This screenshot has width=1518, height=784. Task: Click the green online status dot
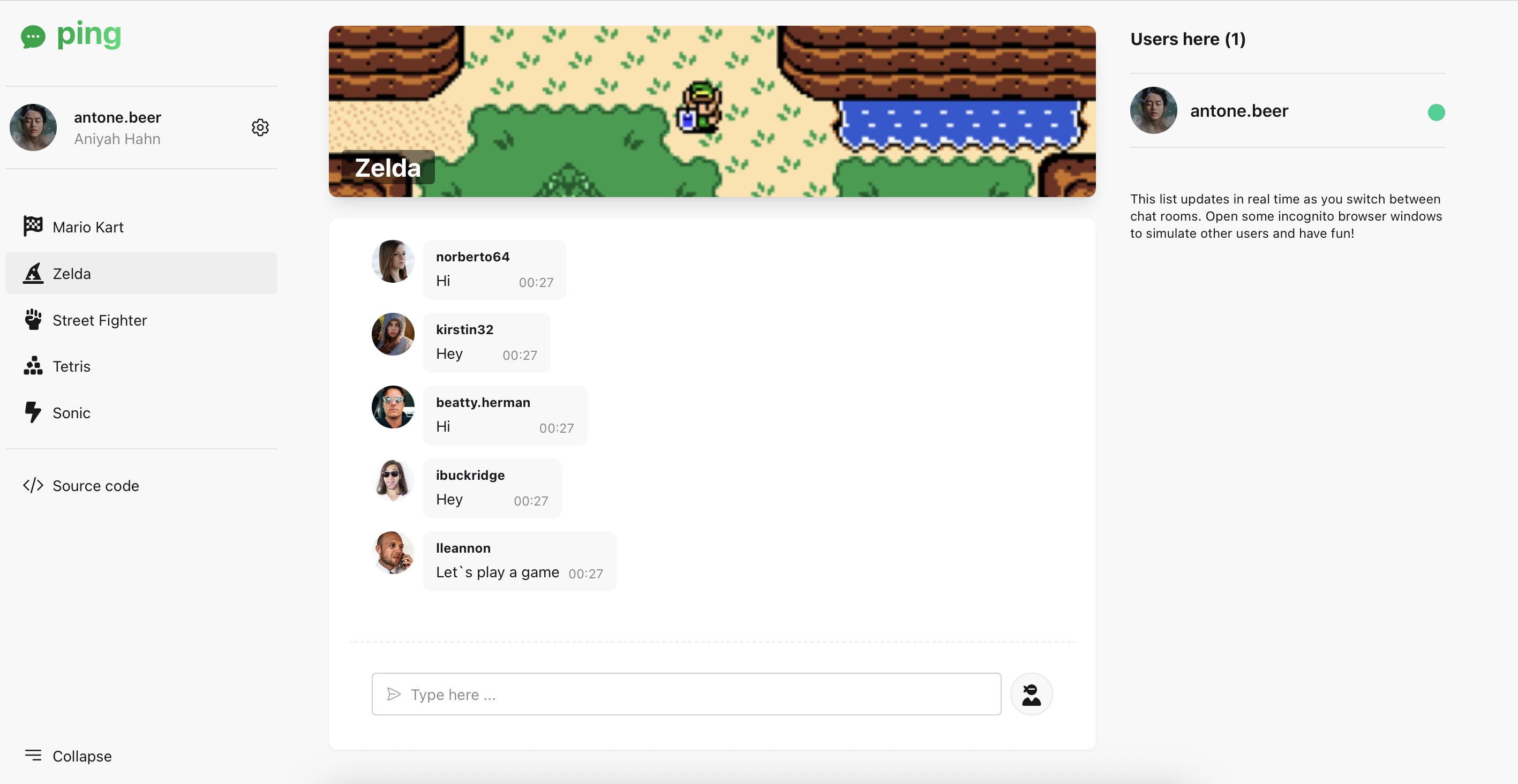1436,112
